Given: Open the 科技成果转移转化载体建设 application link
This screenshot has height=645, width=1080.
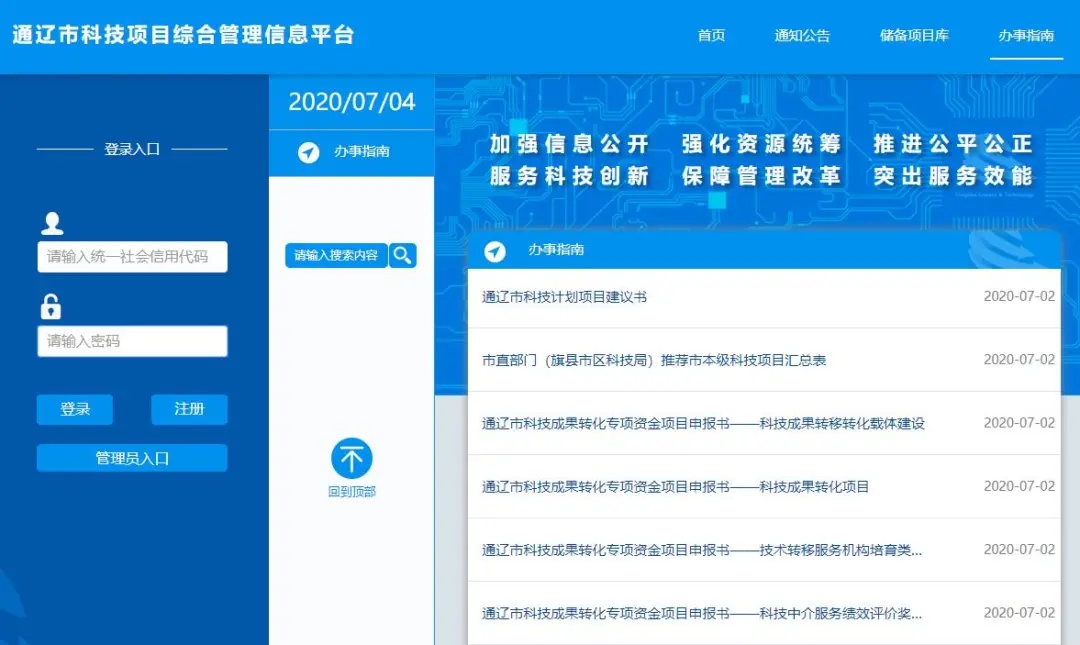Looking at the screenshot, I should click(x=703, y=424).
